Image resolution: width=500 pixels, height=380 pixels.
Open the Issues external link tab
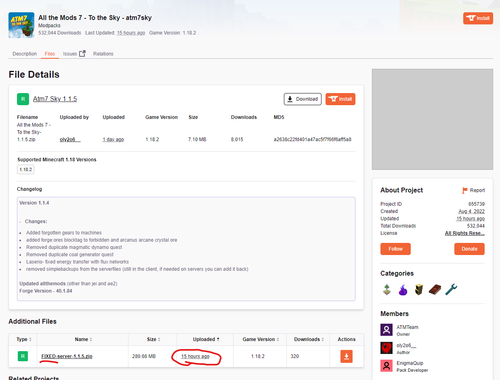point(74,54)
